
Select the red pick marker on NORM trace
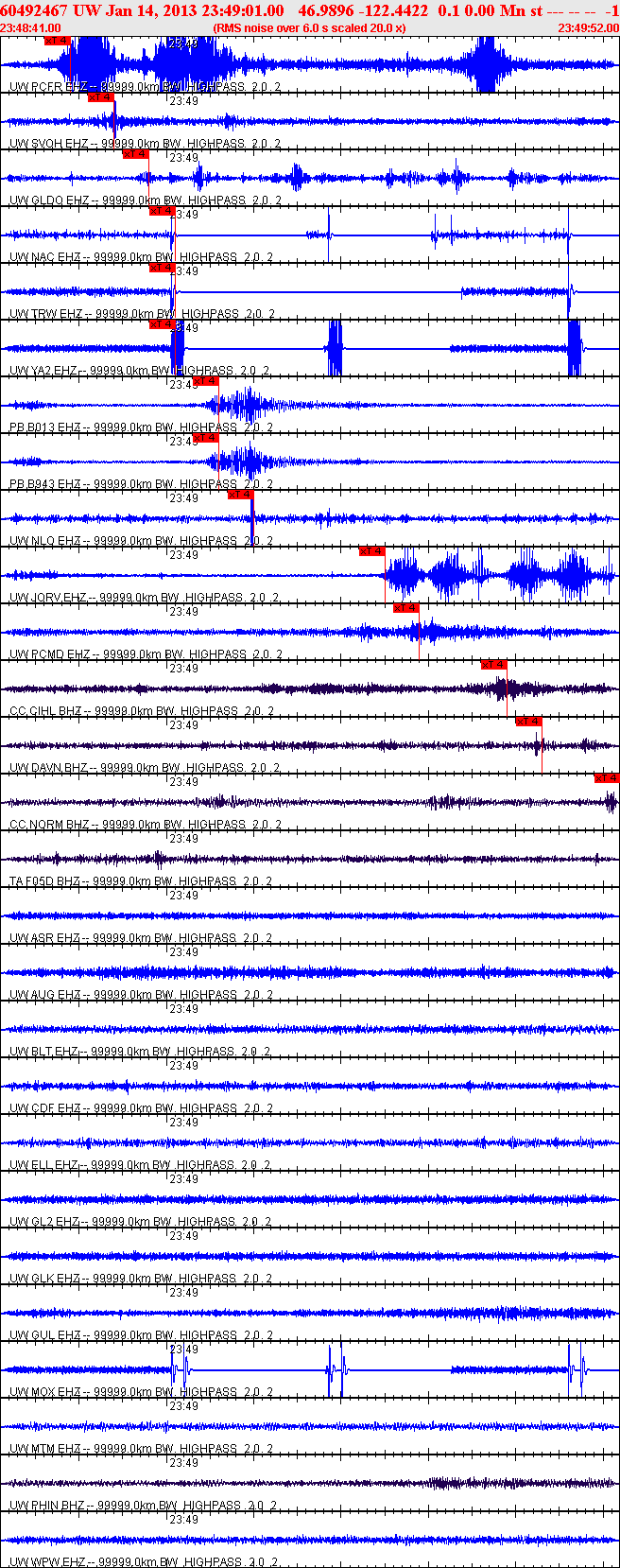606,778
